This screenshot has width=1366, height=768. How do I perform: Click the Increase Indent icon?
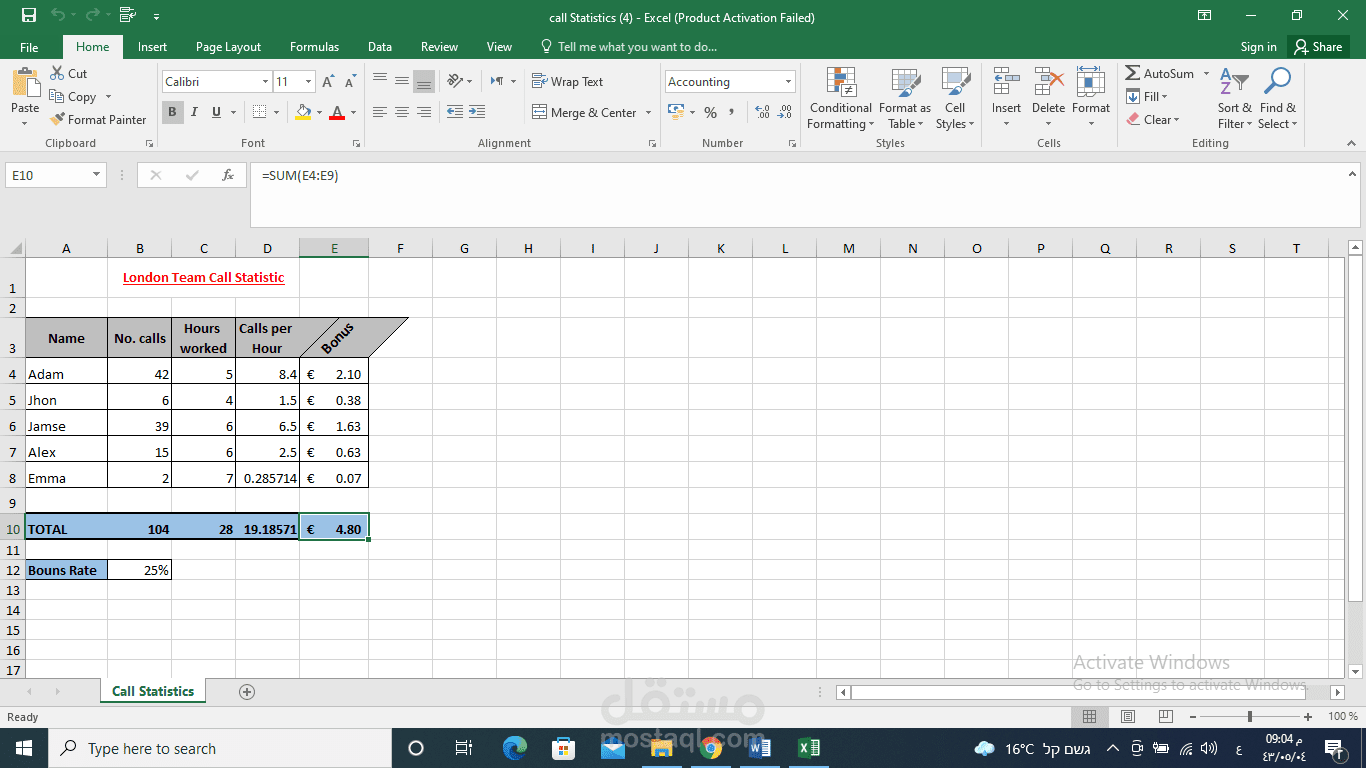click(x=477, y=112)
